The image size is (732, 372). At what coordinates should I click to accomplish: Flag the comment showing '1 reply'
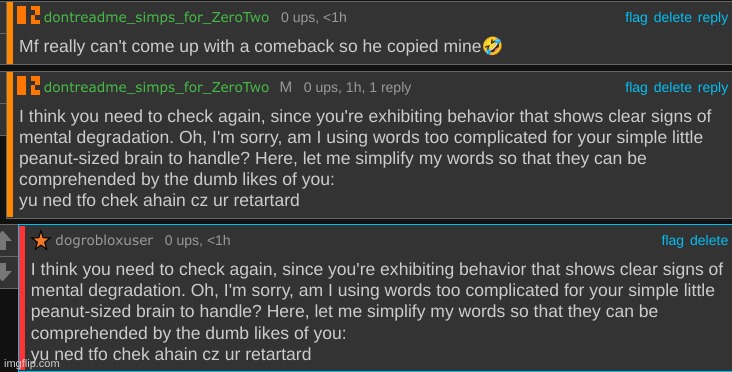point(636,88)
